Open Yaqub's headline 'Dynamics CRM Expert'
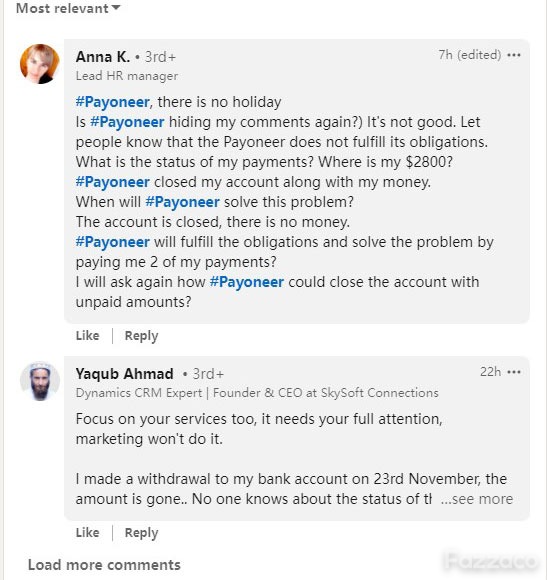547x580 pixels. (139, 393)
